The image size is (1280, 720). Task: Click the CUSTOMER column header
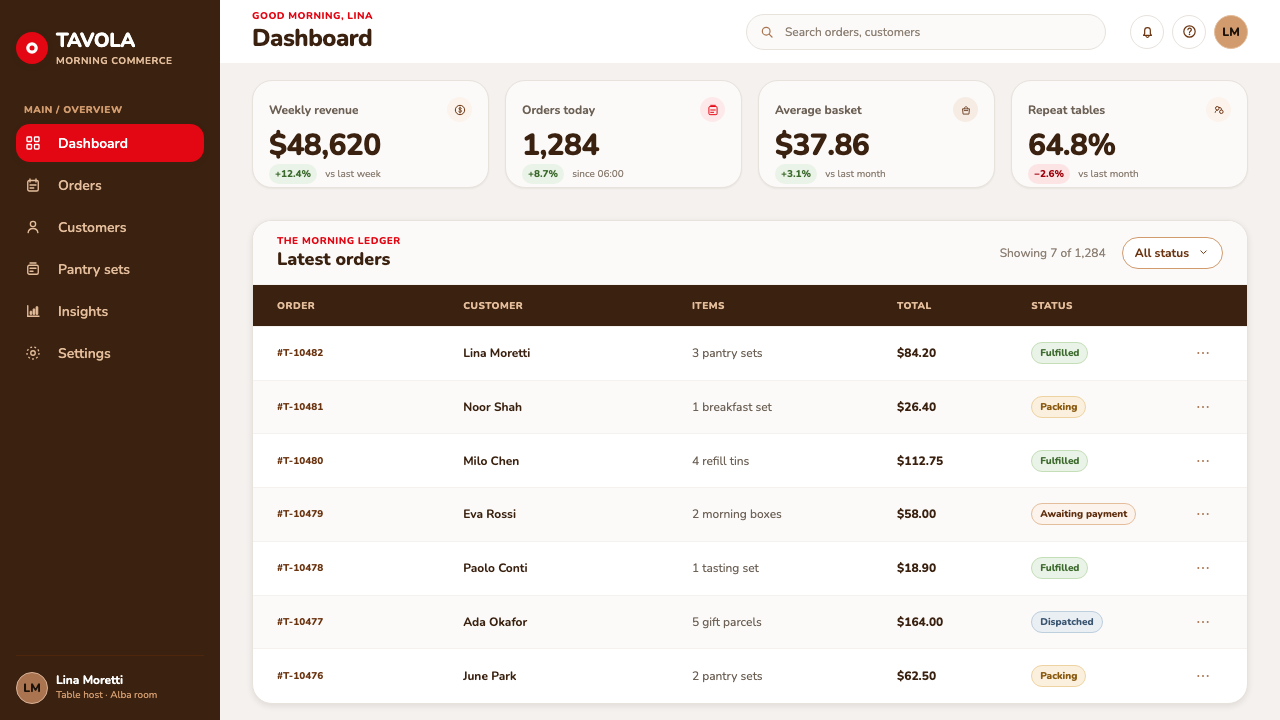[493, 306]
